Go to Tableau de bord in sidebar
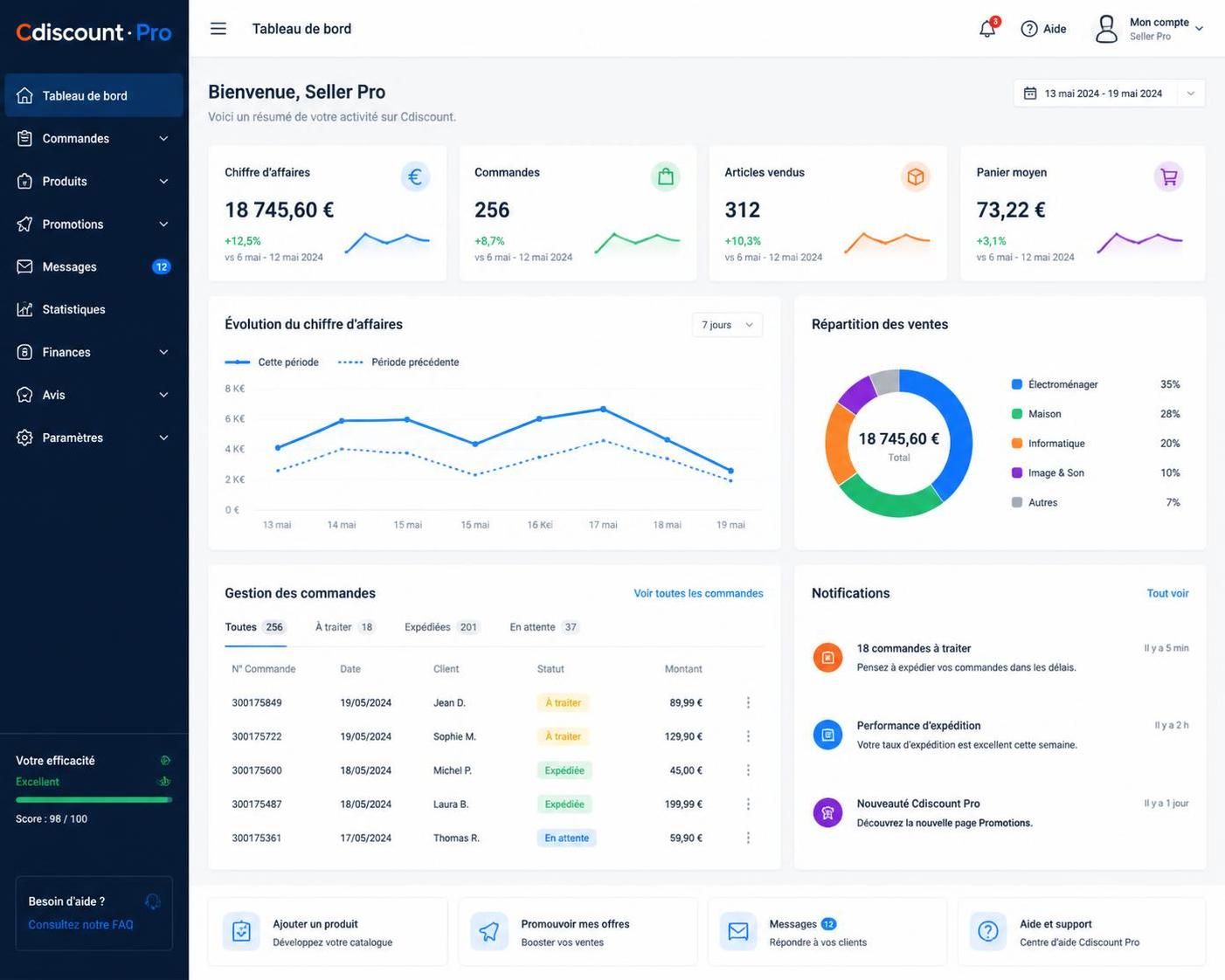The image size is (1225, 980). (x=93, y=95)
